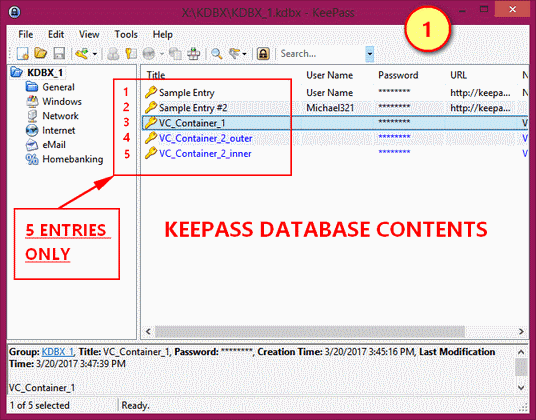This screenshot has height=420, width=536.
Task: Click the Copy password key icon
Action: (131, 54)
